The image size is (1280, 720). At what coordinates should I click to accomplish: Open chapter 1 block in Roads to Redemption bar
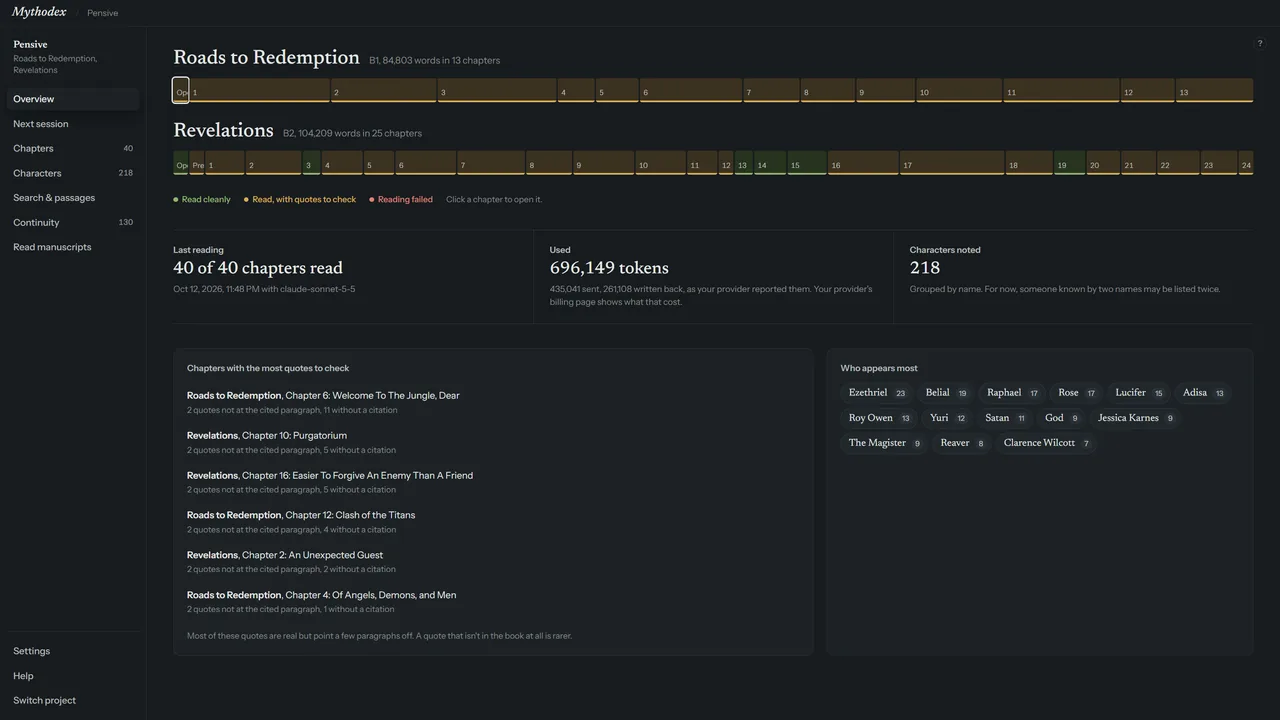[x=260, y=91]
